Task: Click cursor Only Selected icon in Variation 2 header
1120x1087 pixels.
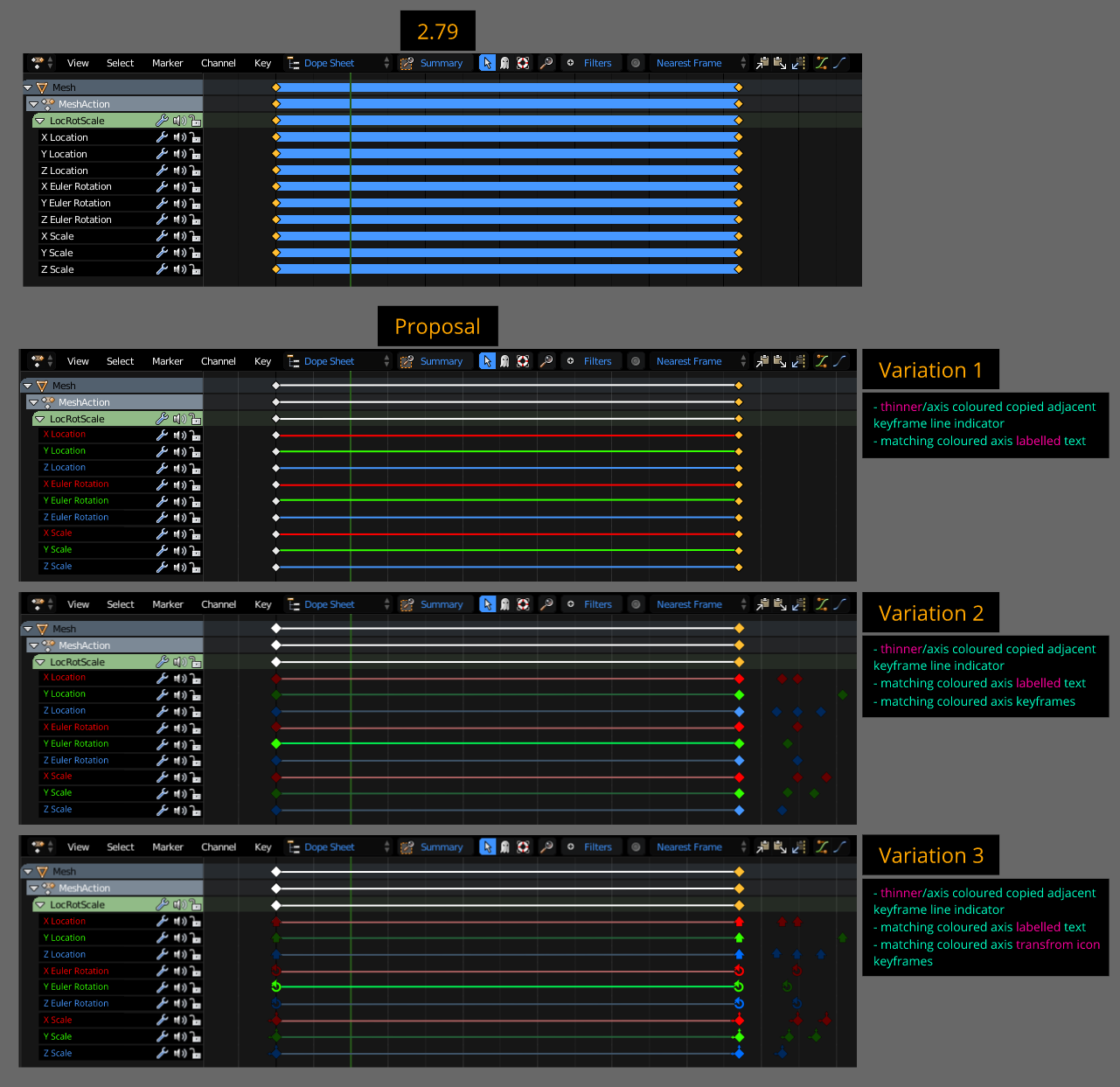Action: (487, 604)
